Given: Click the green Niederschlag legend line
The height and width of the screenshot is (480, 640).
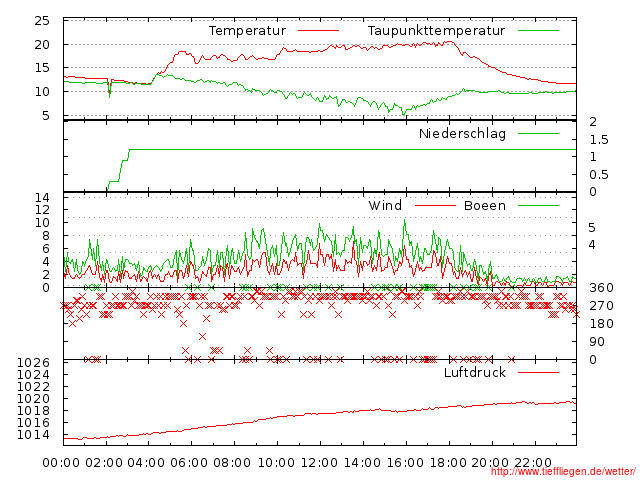Looking at the screenshot, I should pos(538,133).
